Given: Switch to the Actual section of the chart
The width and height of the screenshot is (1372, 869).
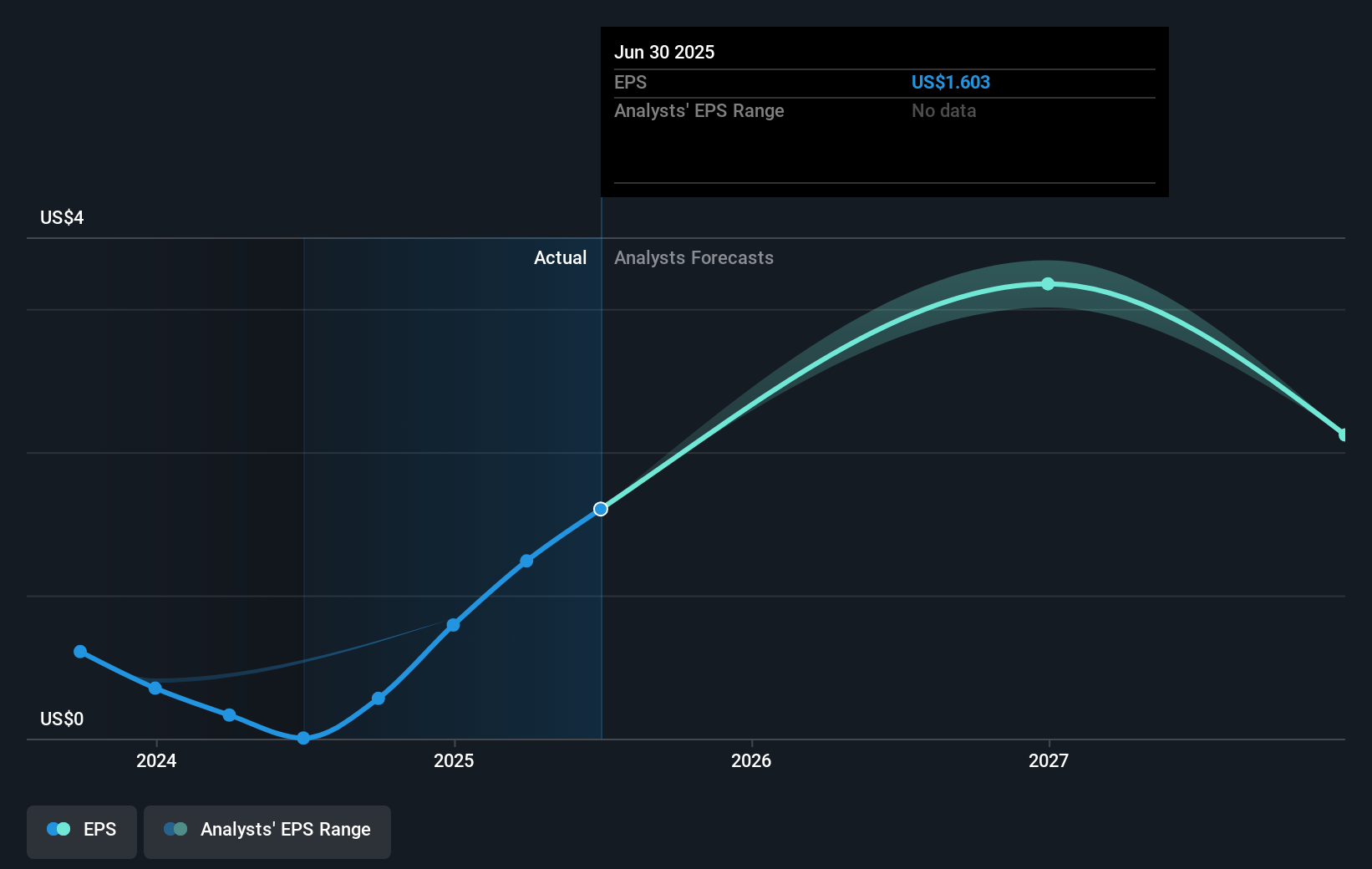Looking at the screenshot, I should tap(560, 258).
